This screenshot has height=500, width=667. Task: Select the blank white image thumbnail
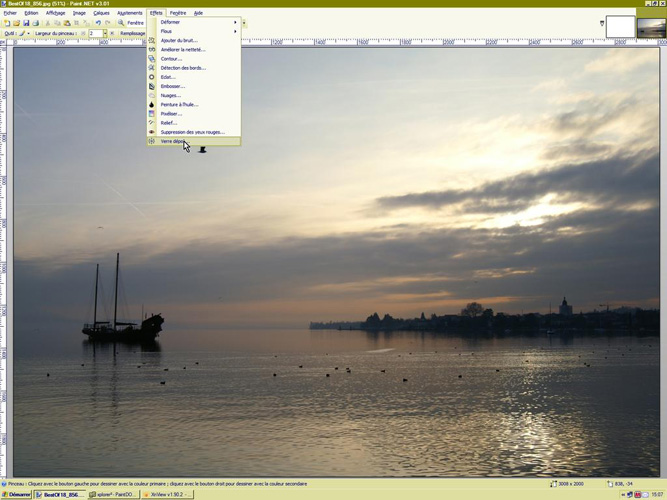tap(620, 27)
